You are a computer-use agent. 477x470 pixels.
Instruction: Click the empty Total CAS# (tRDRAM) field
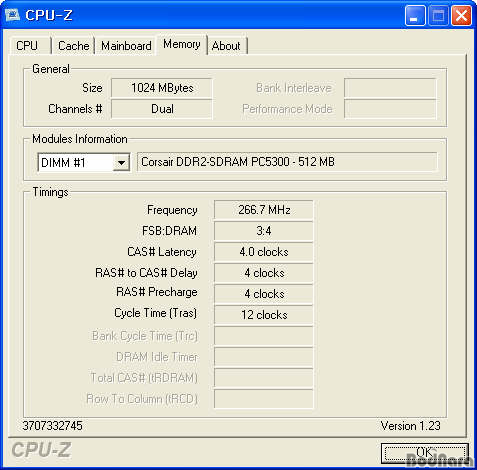pos(264,378)
